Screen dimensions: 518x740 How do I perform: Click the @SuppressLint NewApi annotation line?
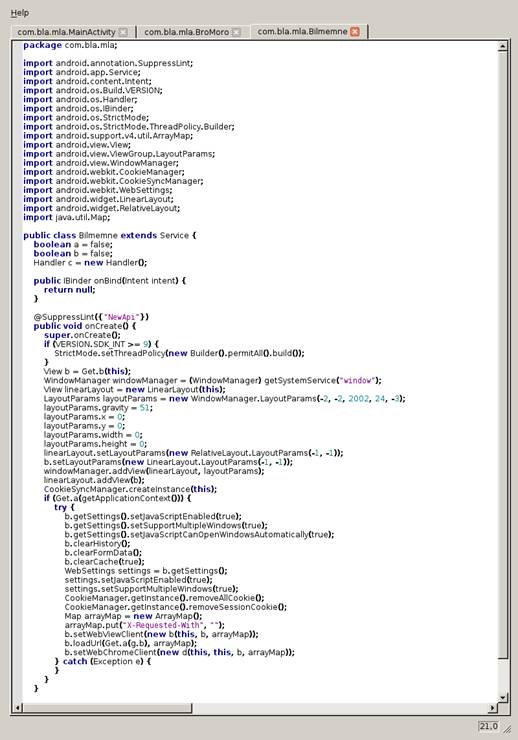[91, 317]
